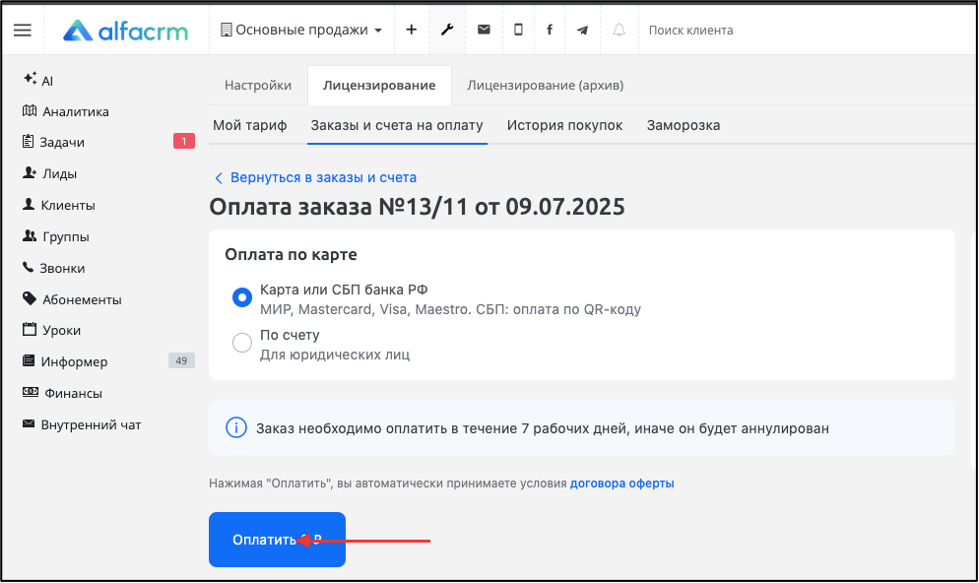Select Карта или СБП банка РФ radio

(242, 297)
